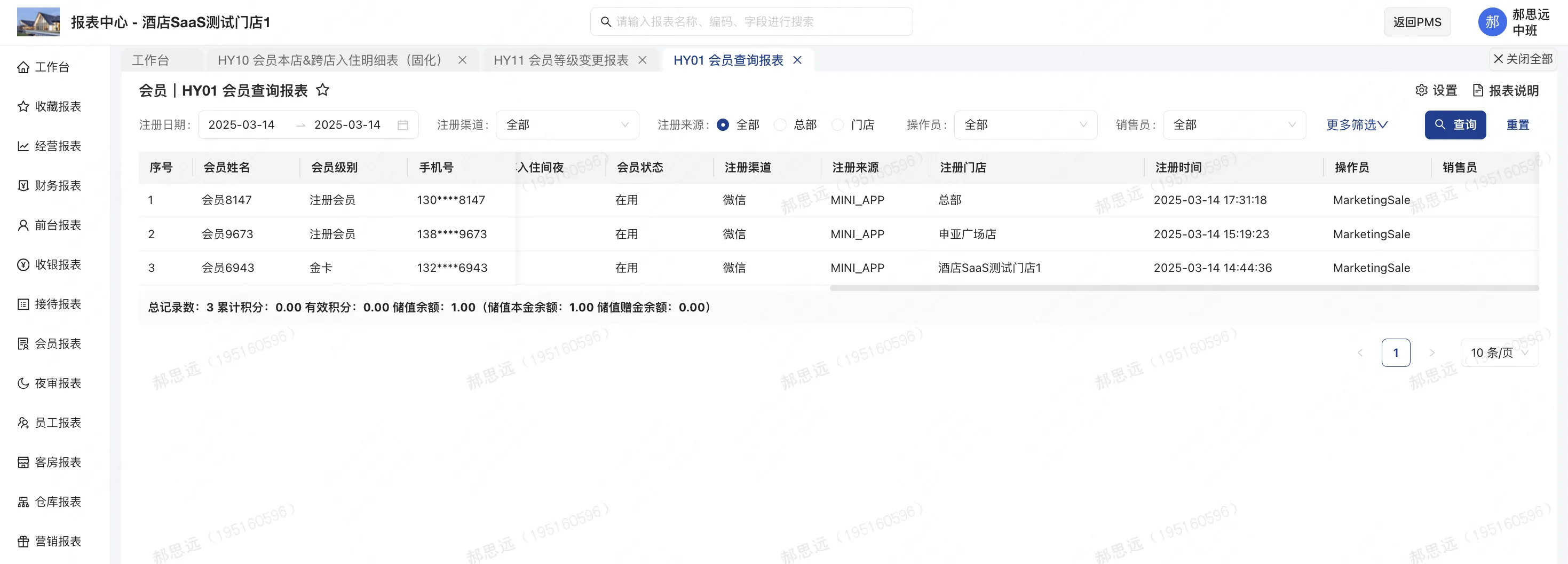The width and height of the screenshot is (1568, 564).
Task: Expand the 注册渠道 dropdown
Action: coord(567,125)
